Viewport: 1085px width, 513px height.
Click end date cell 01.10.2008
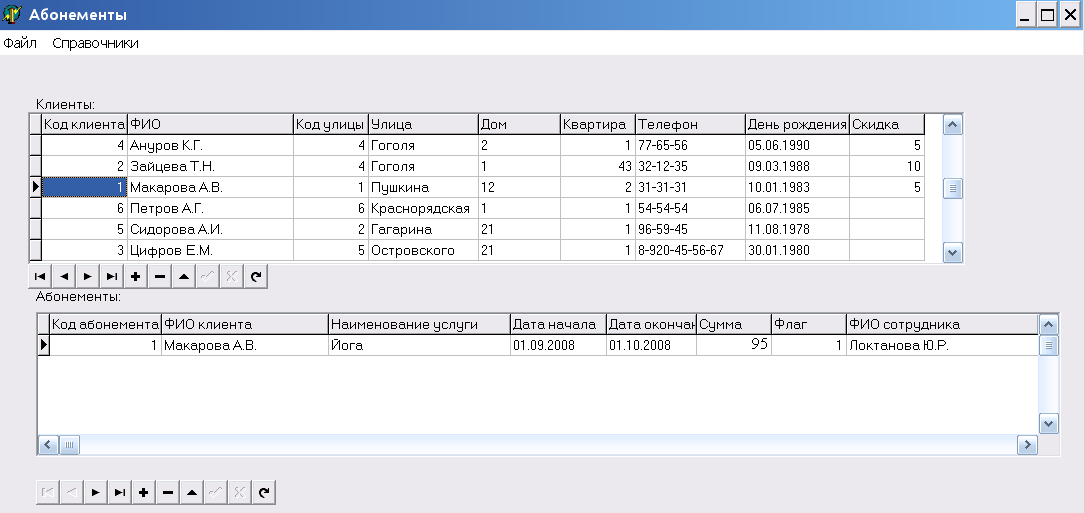point(651,345)
